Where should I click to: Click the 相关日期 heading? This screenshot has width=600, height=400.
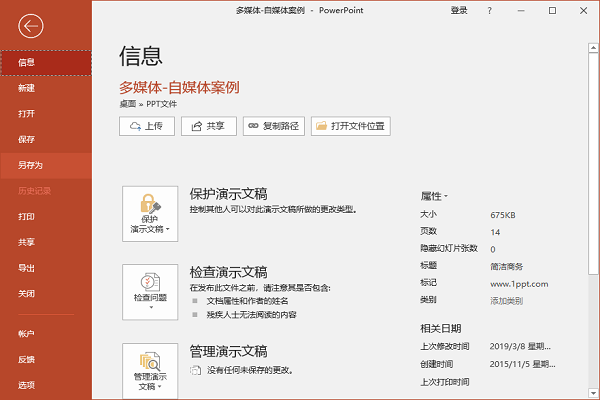pos(440,328)
